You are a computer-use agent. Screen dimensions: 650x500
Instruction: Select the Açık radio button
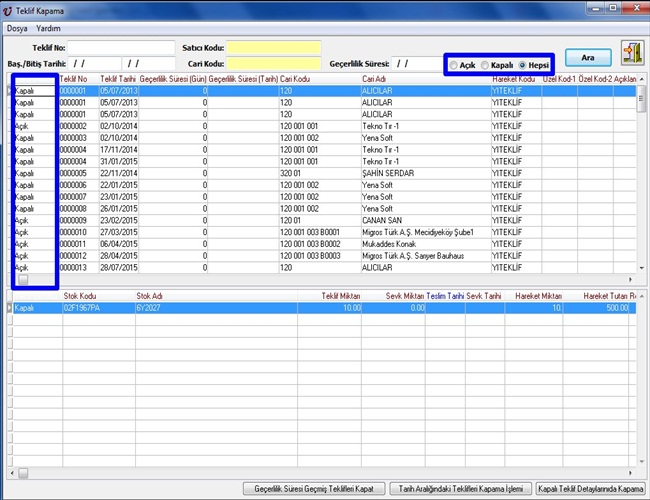[454, 65]
